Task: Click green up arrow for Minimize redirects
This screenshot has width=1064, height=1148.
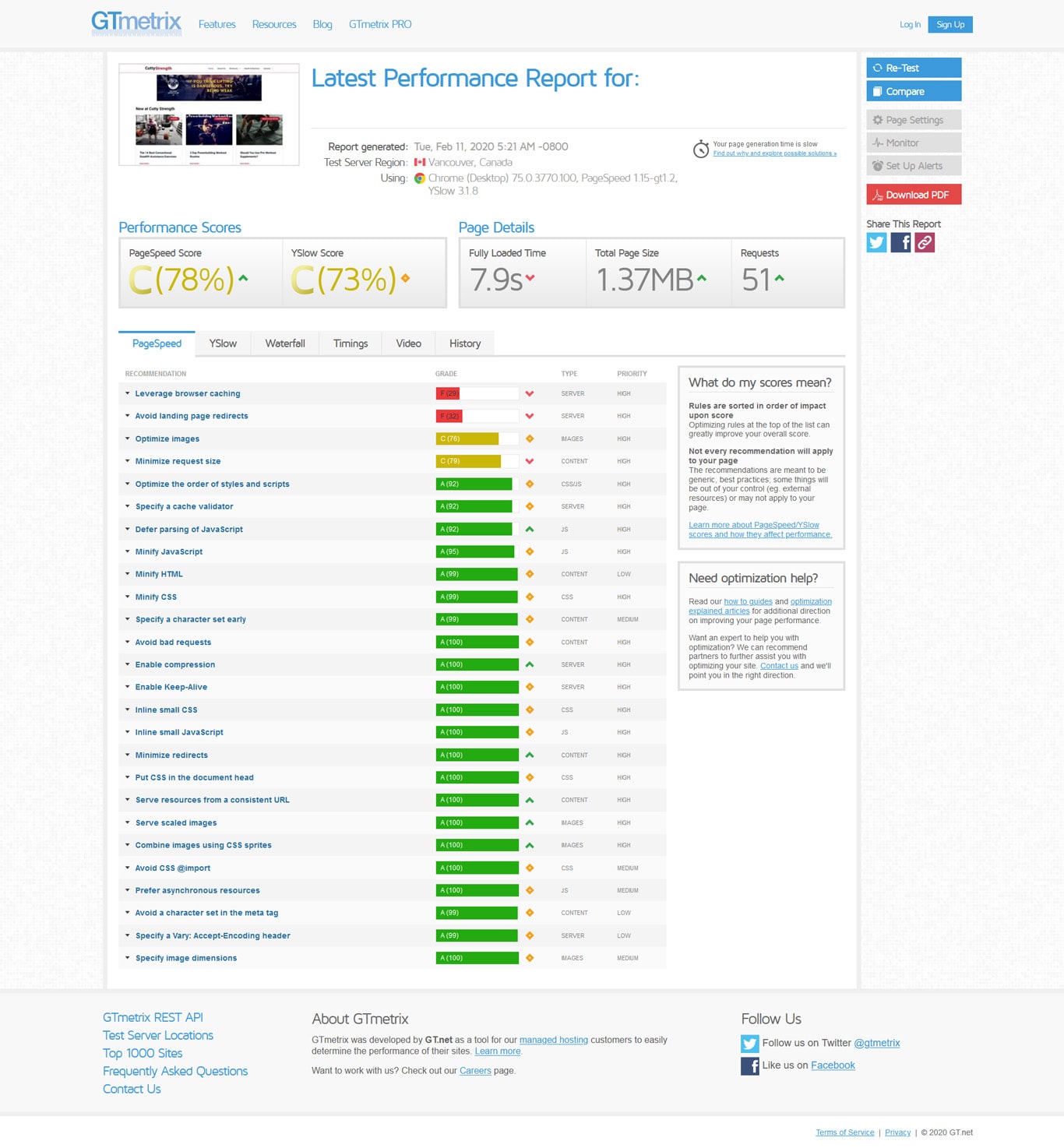Action: [530, 755]
